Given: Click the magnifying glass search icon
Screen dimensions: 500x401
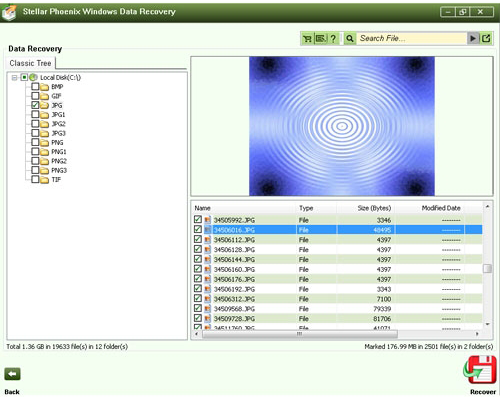Looking at the screenshot, I should 350,39.
